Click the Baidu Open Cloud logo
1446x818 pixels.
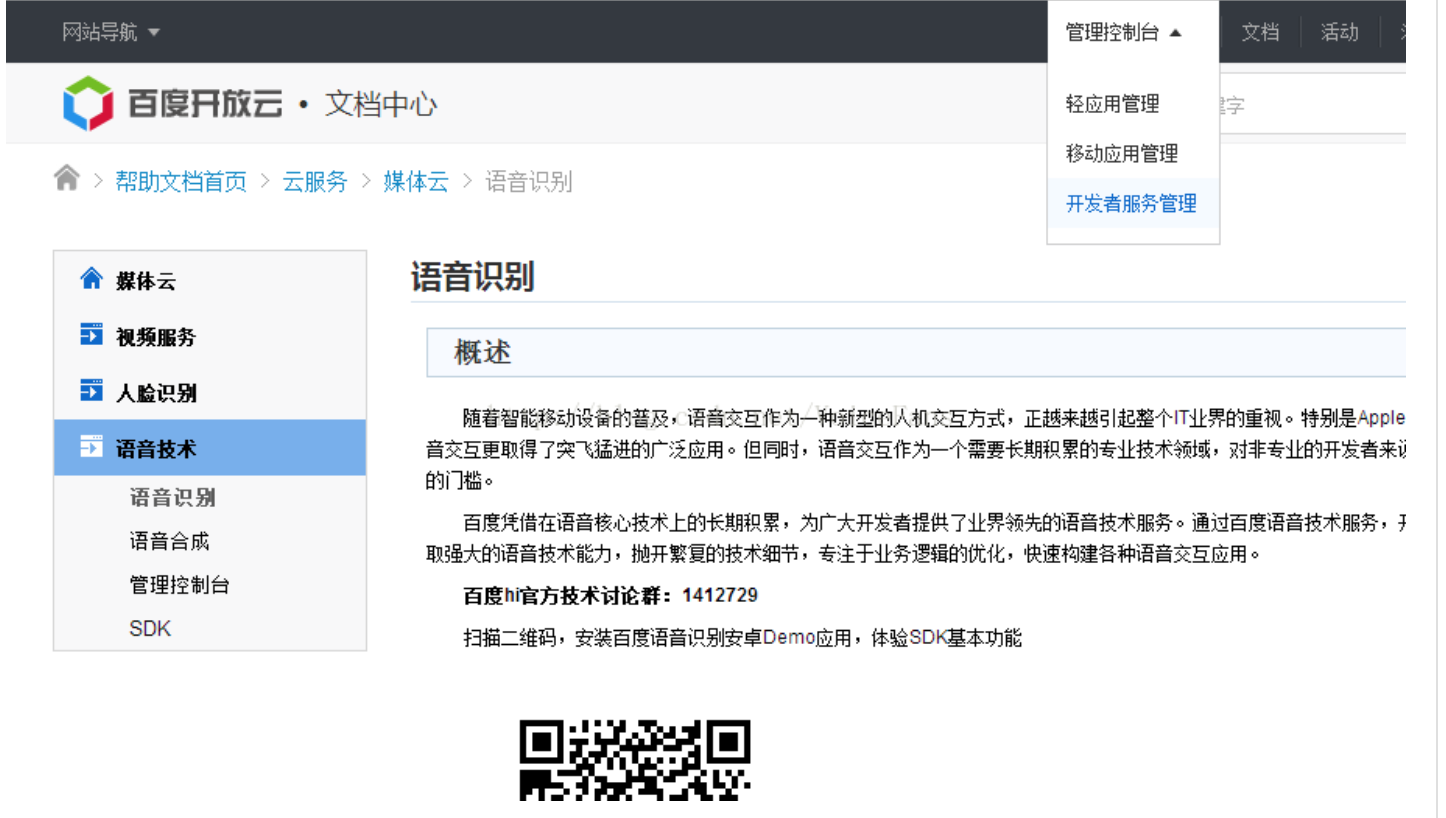[173, 104]
